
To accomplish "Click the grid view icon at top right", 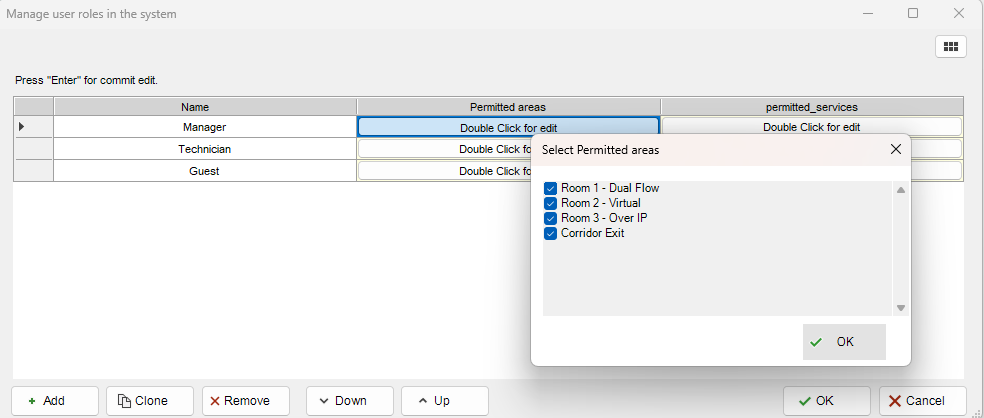I will point(950,47).
